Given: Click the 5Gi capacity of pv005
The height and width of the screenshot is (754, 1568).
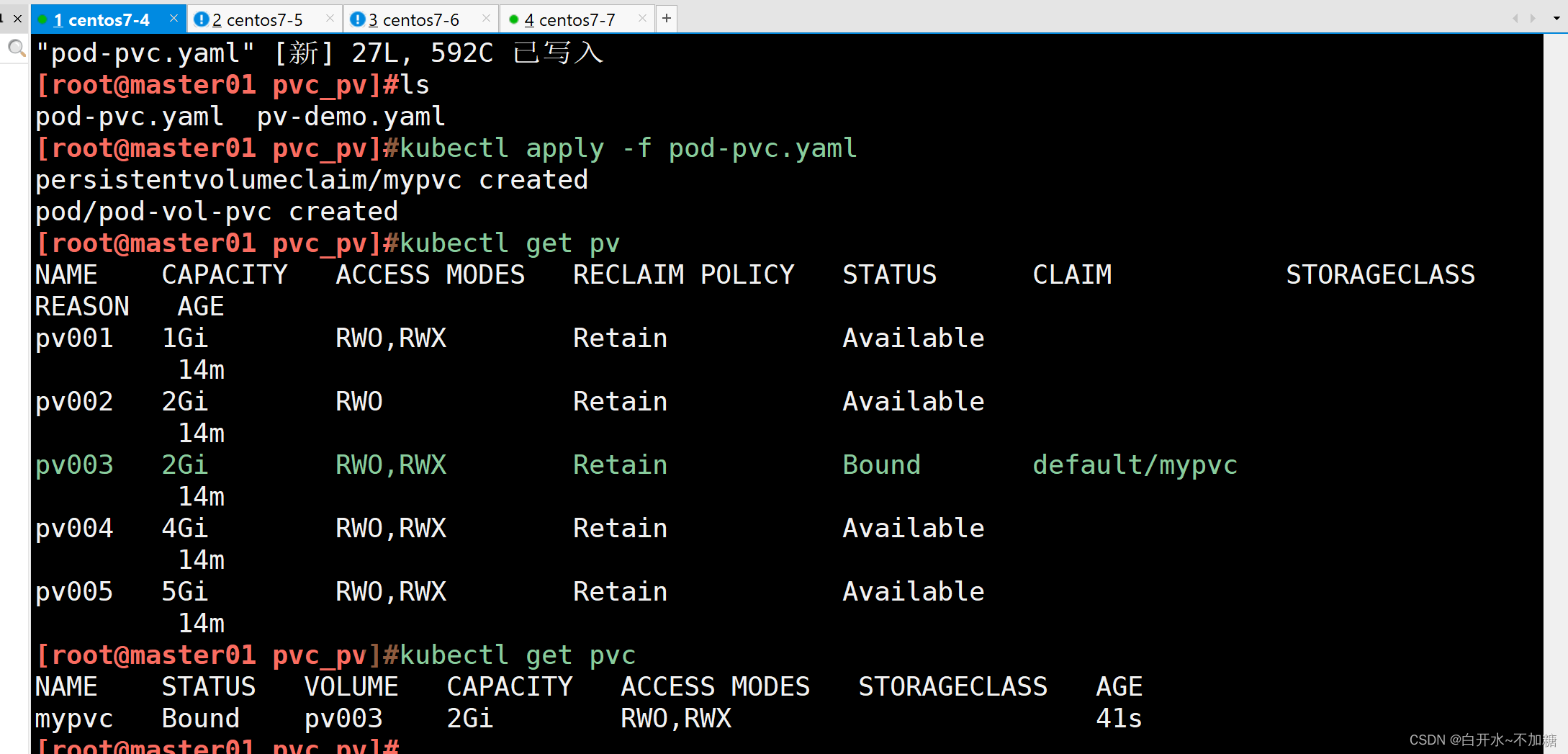Looking at the screenshot, I should tap(185, 592).
